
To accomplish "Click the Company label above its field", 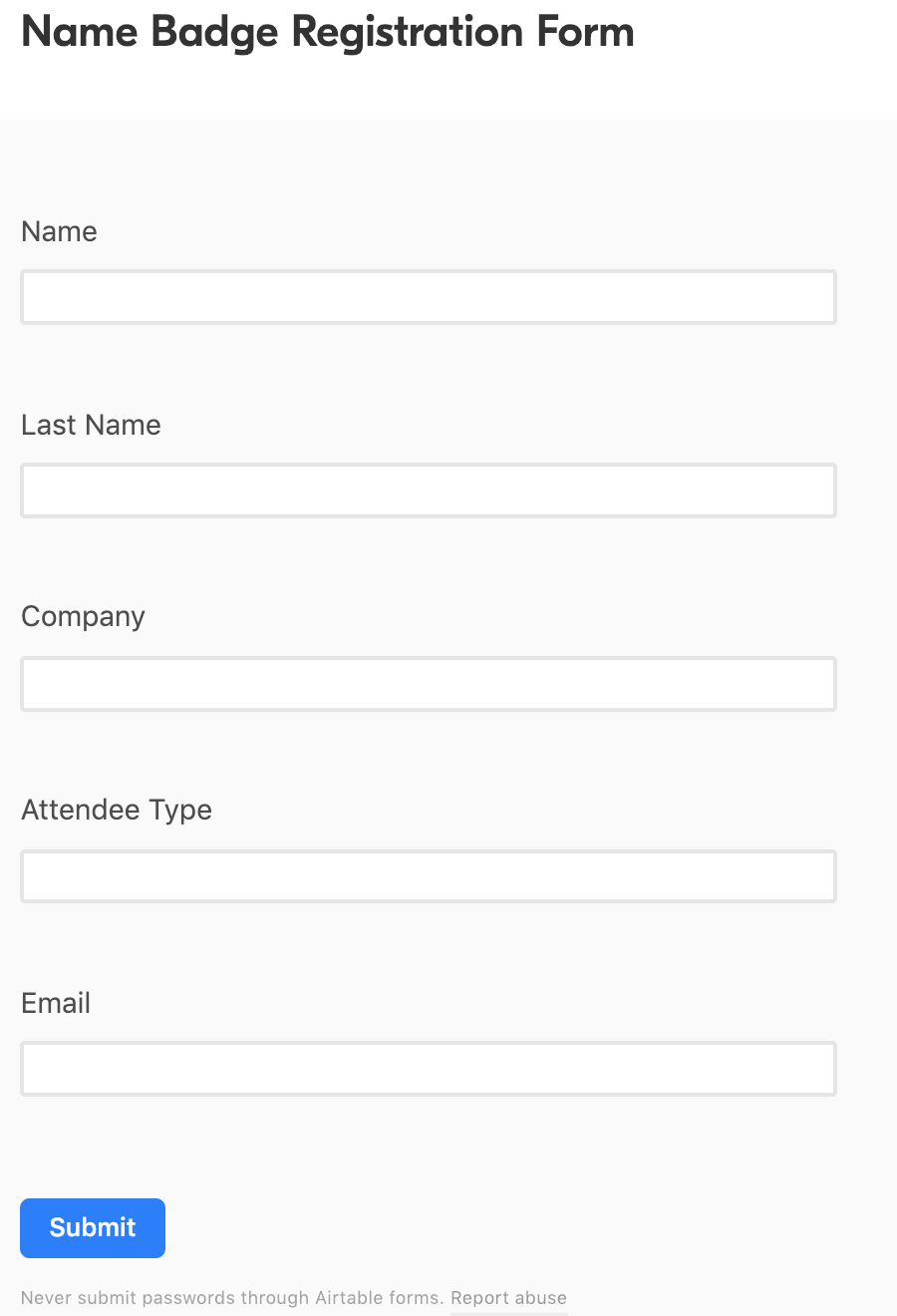I will coord(83,616).
